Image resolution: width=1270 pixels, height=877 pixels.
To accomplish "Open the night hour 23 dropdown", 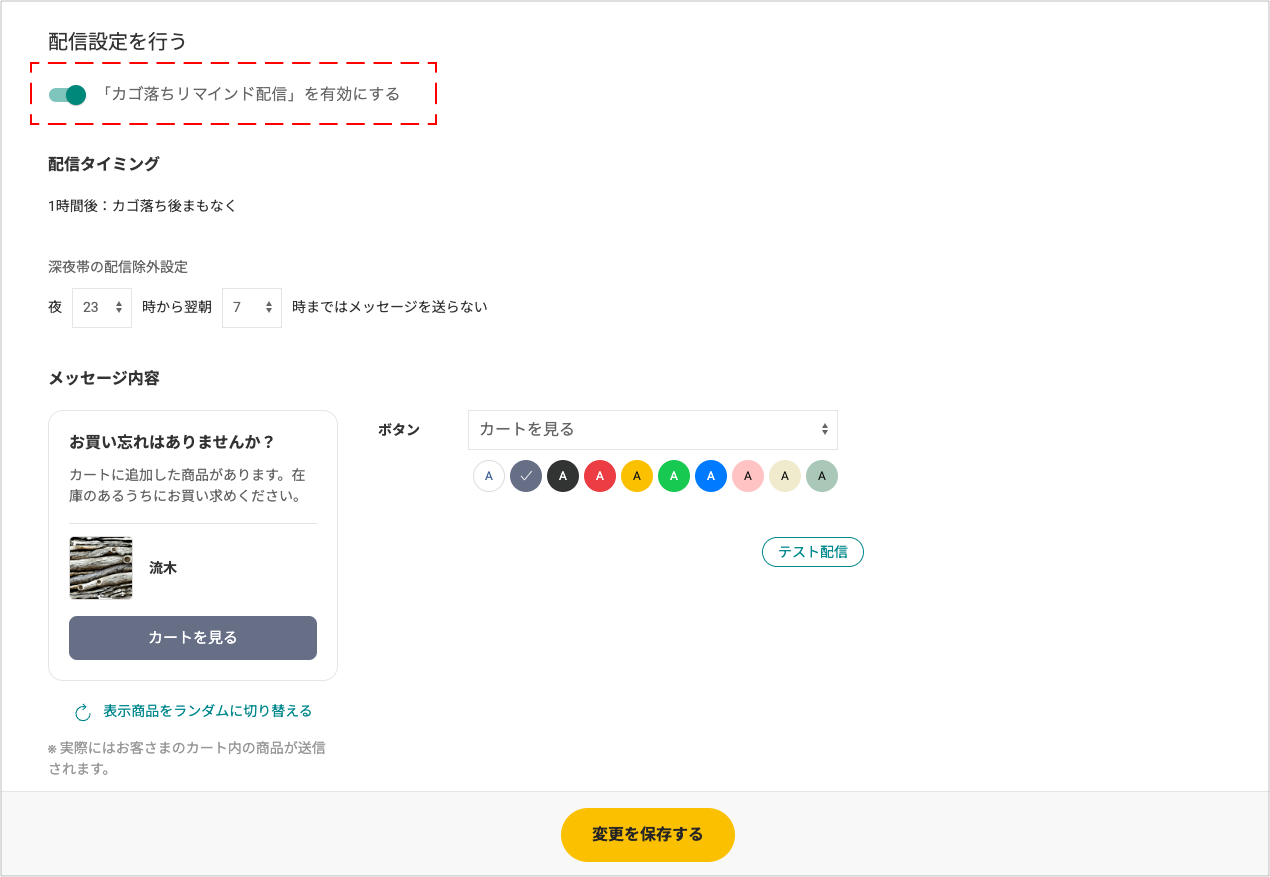I will (102, 308).
